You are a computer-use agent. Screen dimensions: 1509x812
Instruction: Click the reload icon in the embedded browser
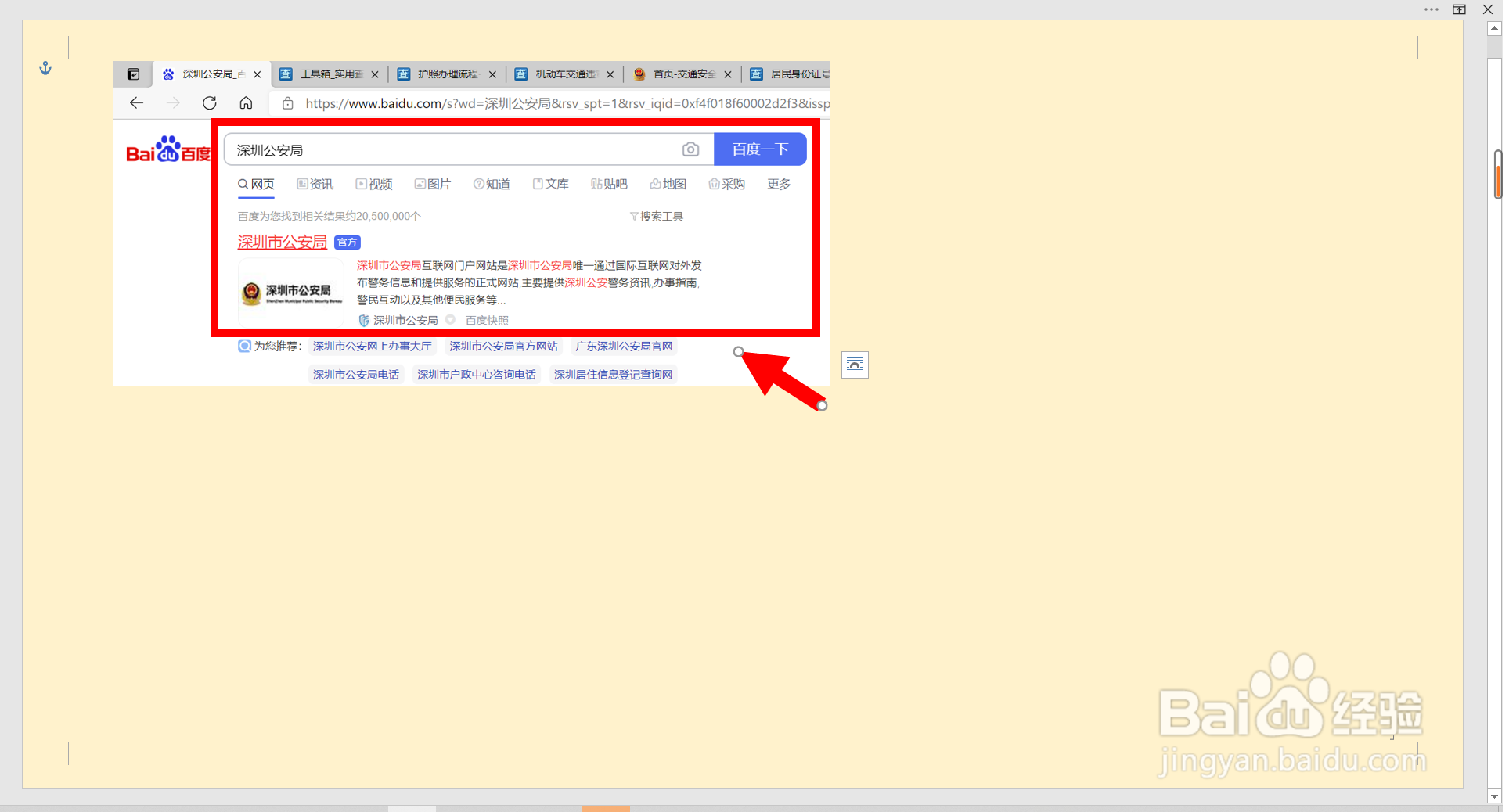click(209, 103)
